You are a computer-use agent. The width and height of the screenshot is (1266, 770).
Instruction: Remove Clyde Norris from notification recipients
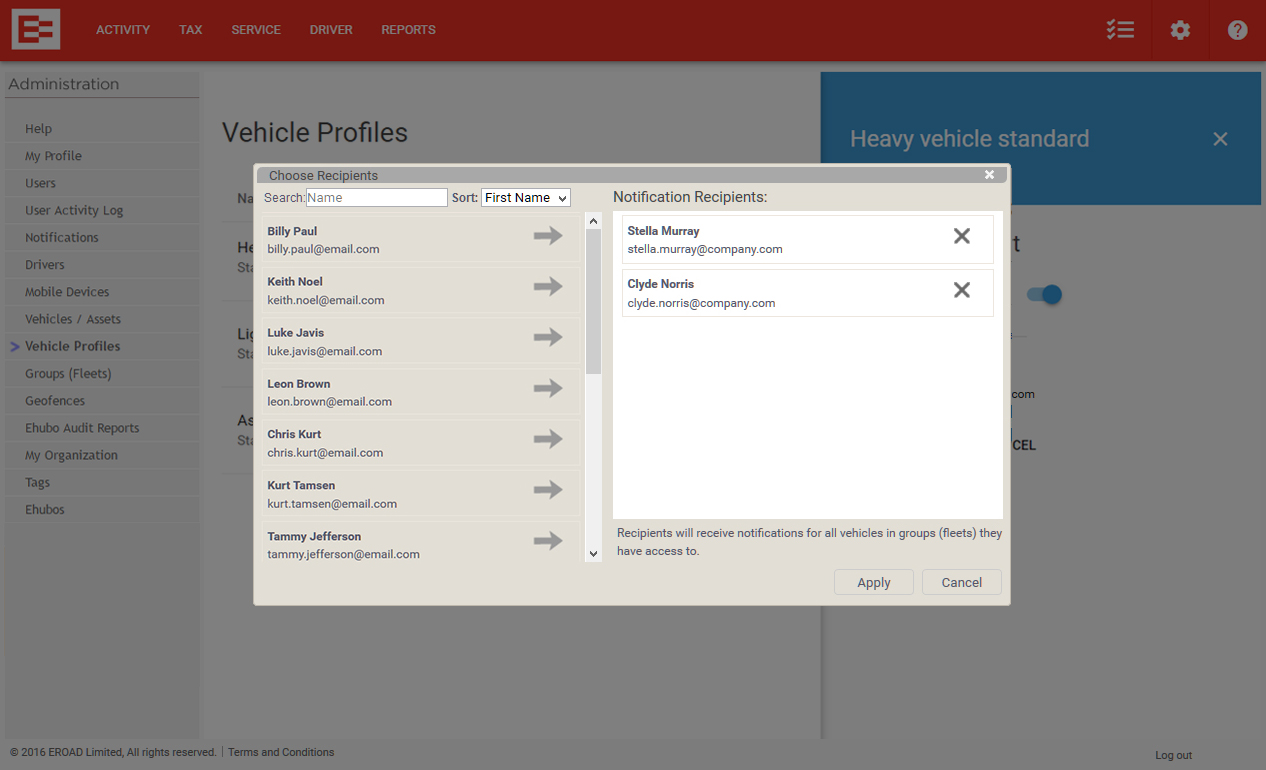pos(961,290)
